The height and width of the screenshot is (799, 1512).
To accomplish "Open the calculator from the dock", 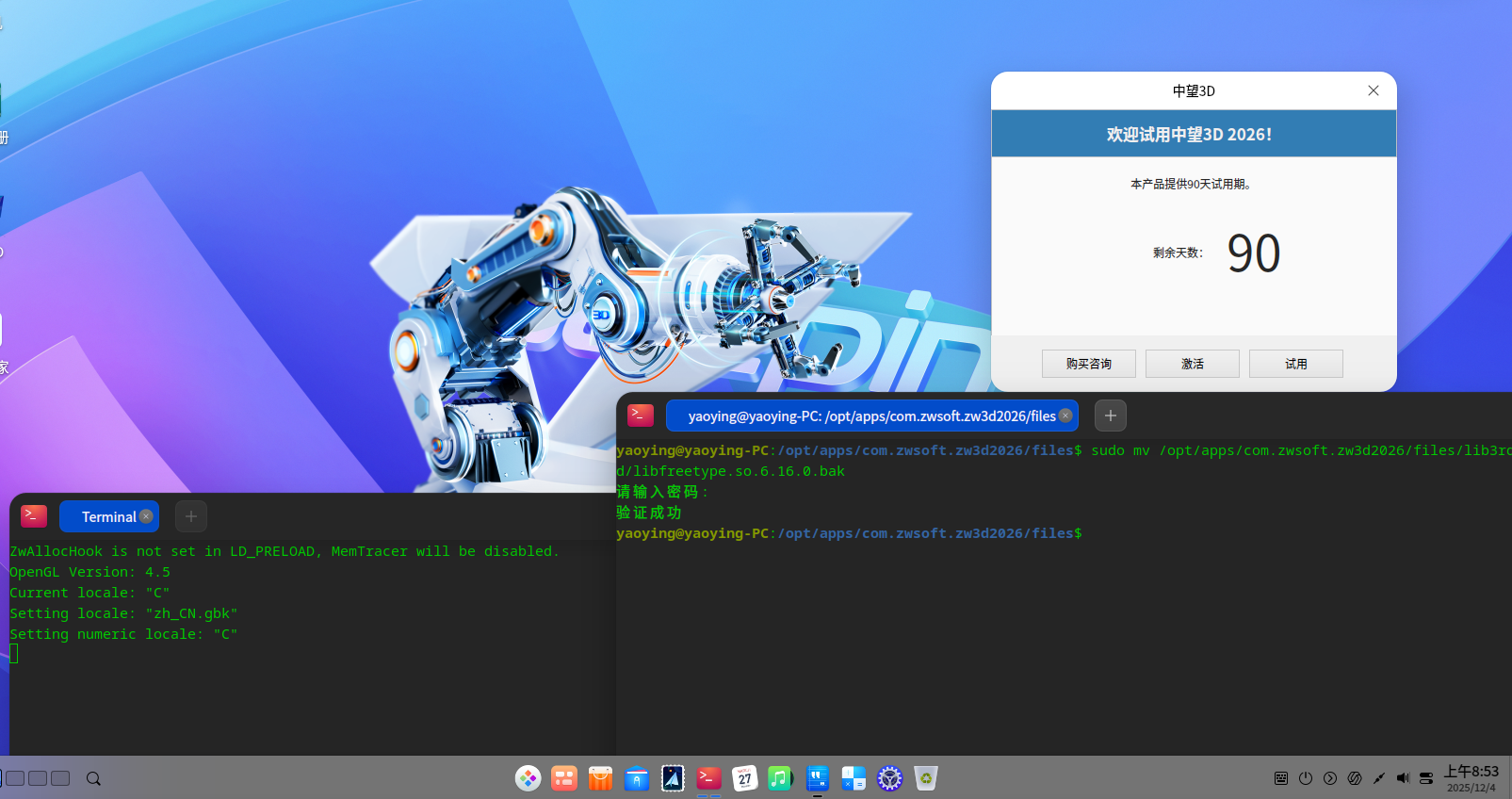I will point(854,778).
